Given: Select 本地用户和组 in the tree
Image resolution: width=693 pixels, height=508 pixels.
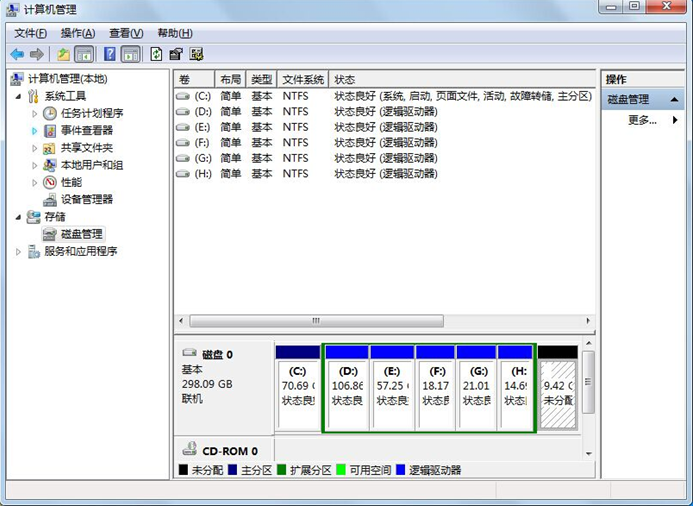Looking at the screenshot, I should click(92, 165).
